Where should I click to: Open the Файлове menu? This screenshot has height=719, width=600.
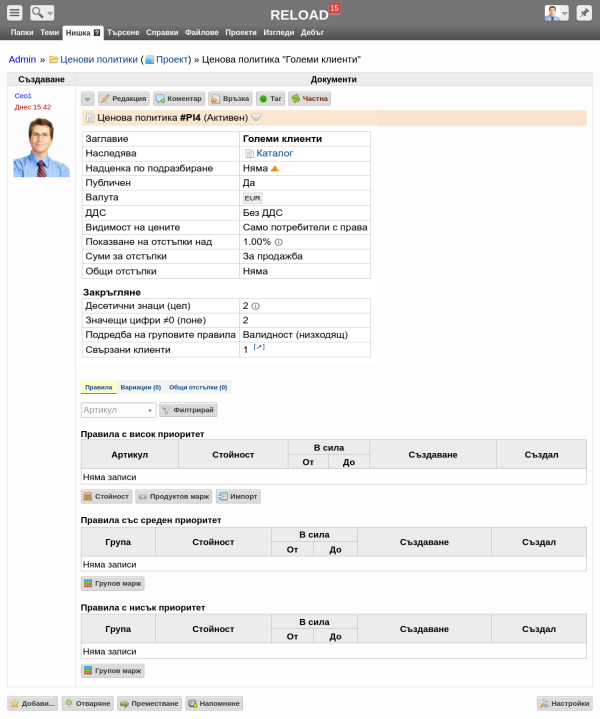tap(202, 33)
